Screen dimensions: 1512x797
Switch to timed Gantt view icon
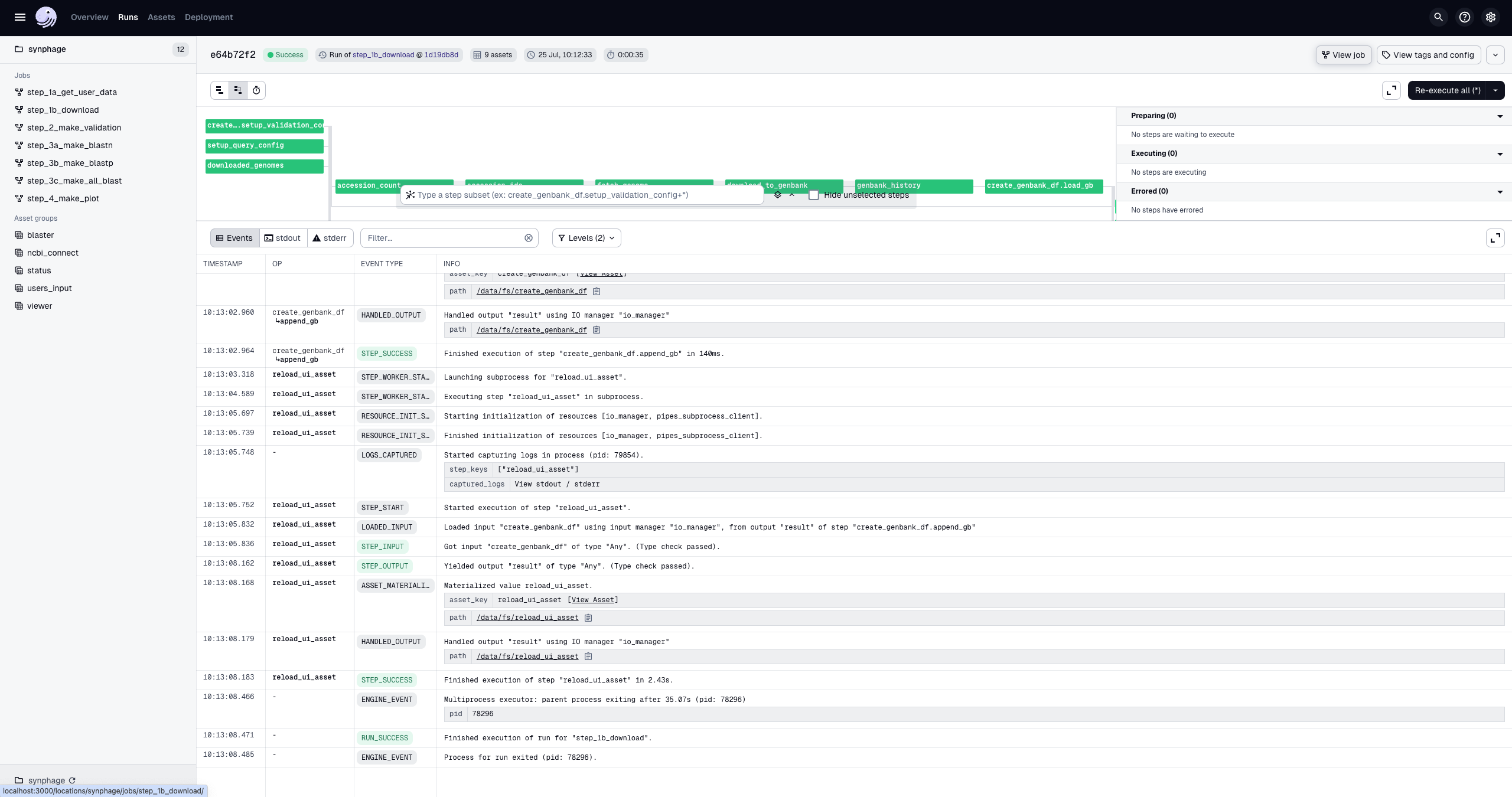256,90
